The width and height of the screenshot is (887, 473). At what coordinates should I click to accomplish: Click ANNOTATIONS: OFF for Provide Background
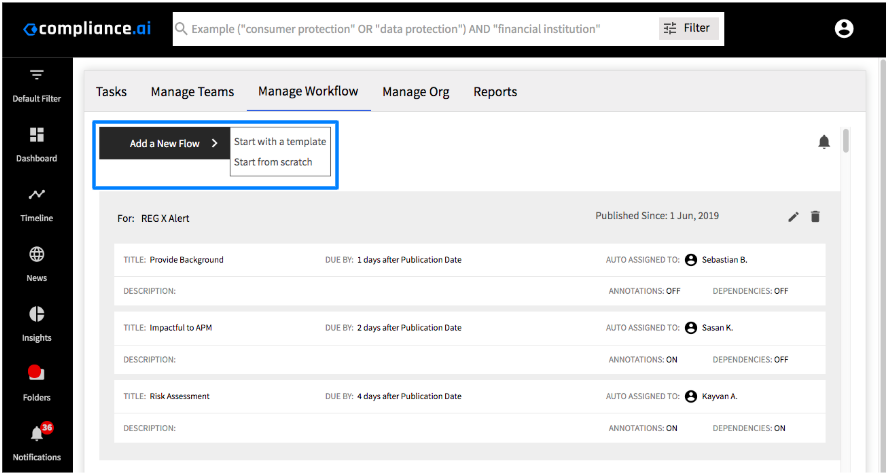coord(644,291)
